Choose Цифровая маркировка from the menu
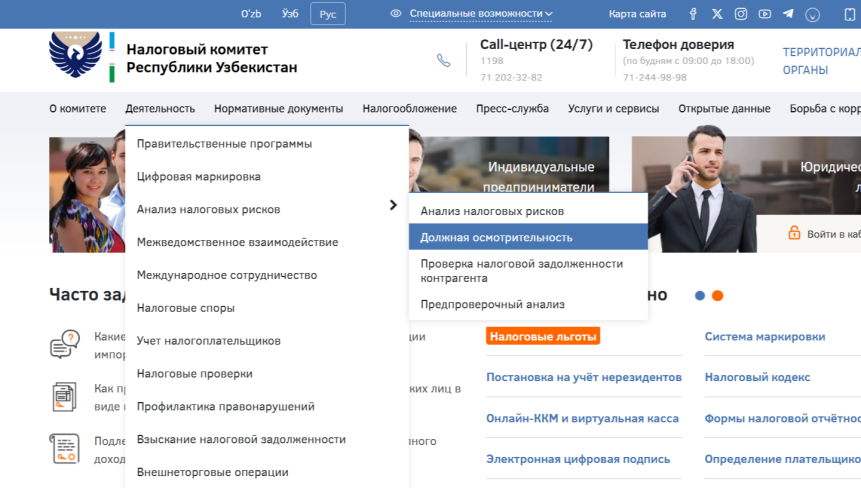 pos(199,177)
